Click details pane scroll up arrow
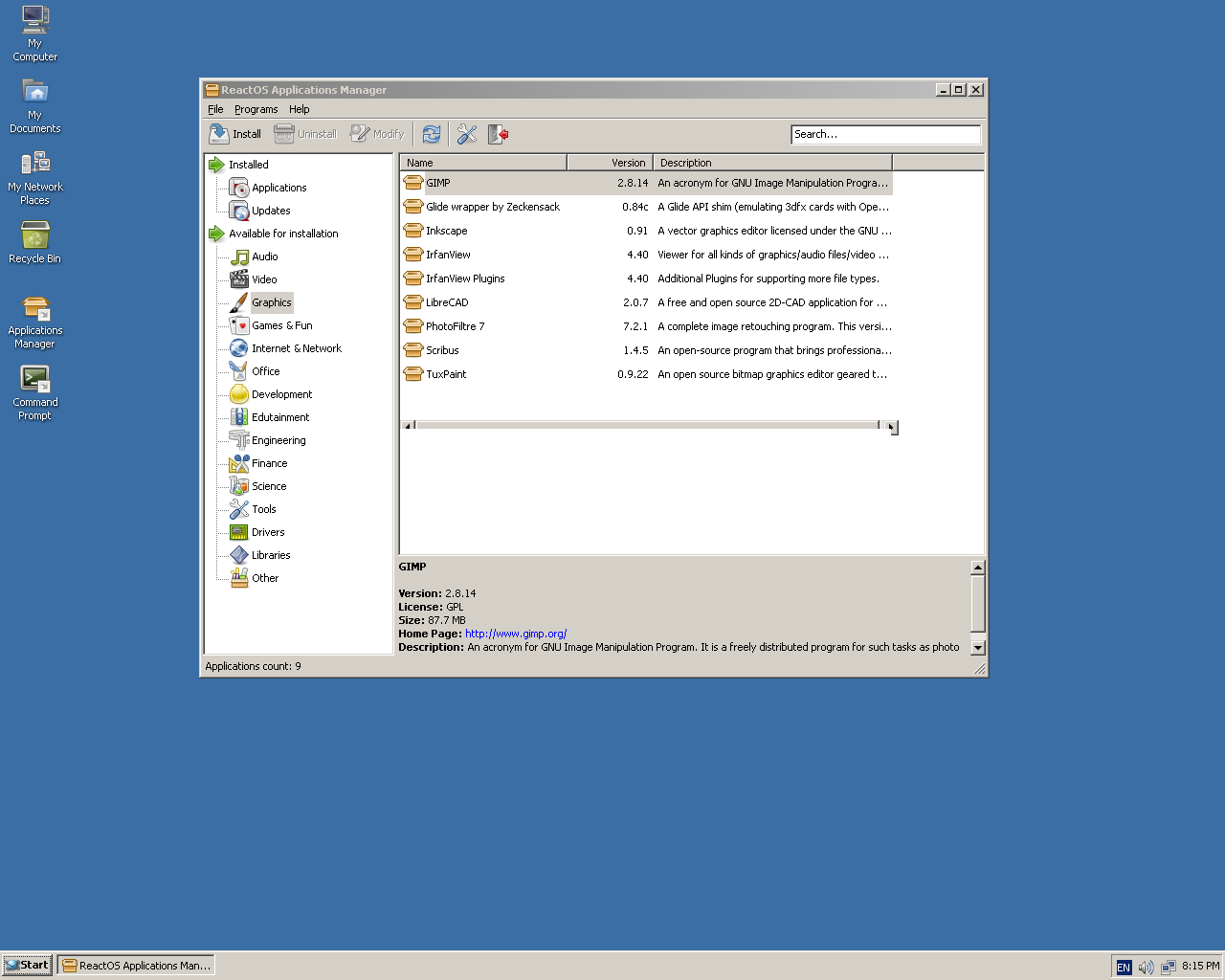The height and width of the screenshot is (980, 1225). (x=977, y=568)
